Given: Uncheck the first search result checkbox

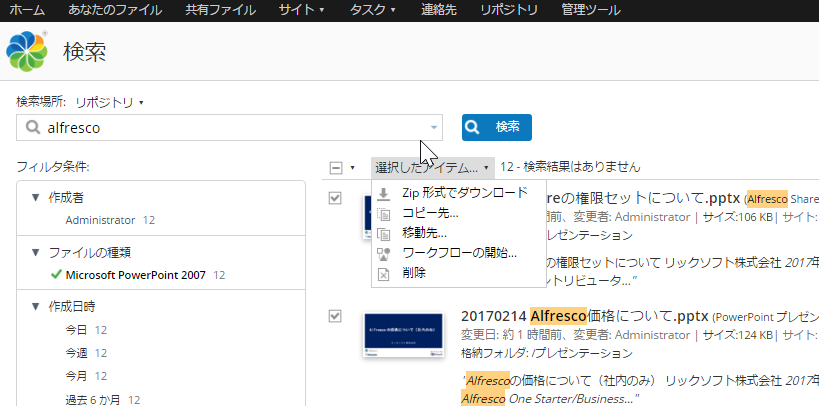Looking at the screenshot, I should point(335,198).
